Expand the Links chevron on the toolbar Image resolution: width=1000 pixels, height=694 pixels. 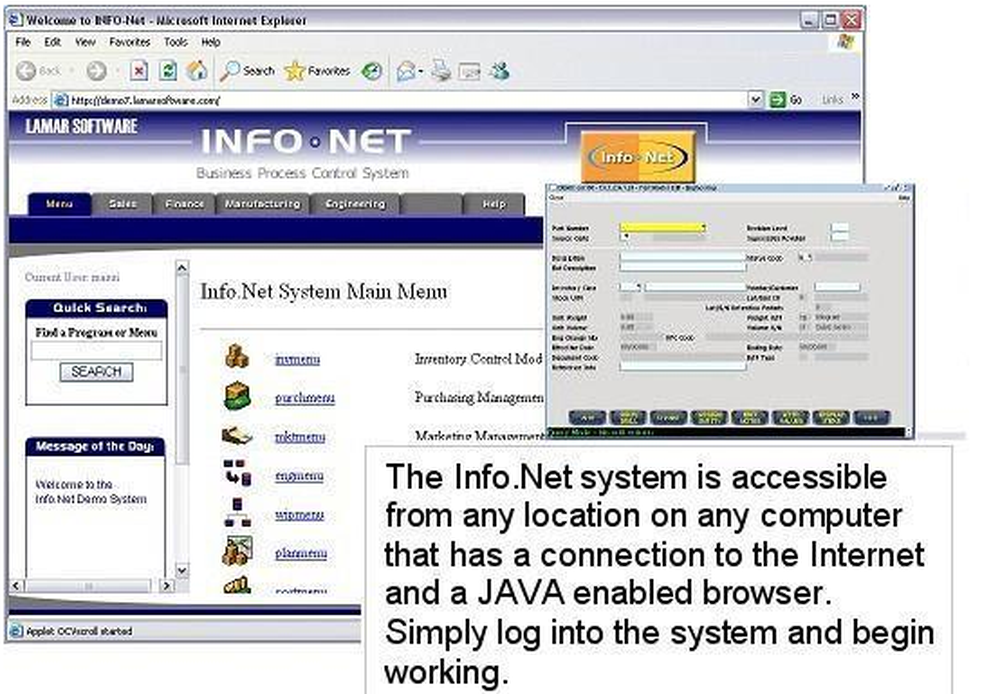(x=855, y=96)
